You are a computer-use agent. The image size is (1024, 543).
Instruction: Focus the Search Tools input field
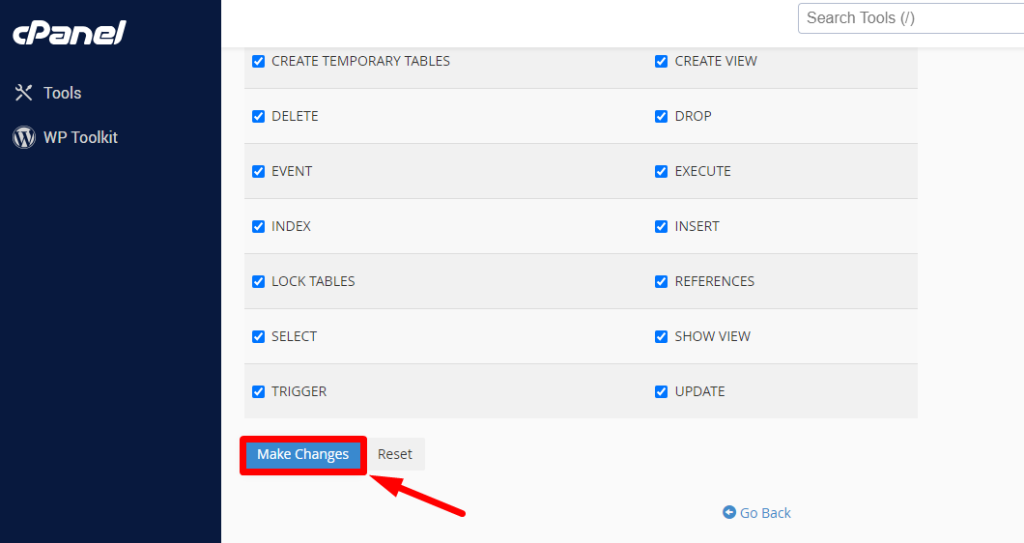910,18
